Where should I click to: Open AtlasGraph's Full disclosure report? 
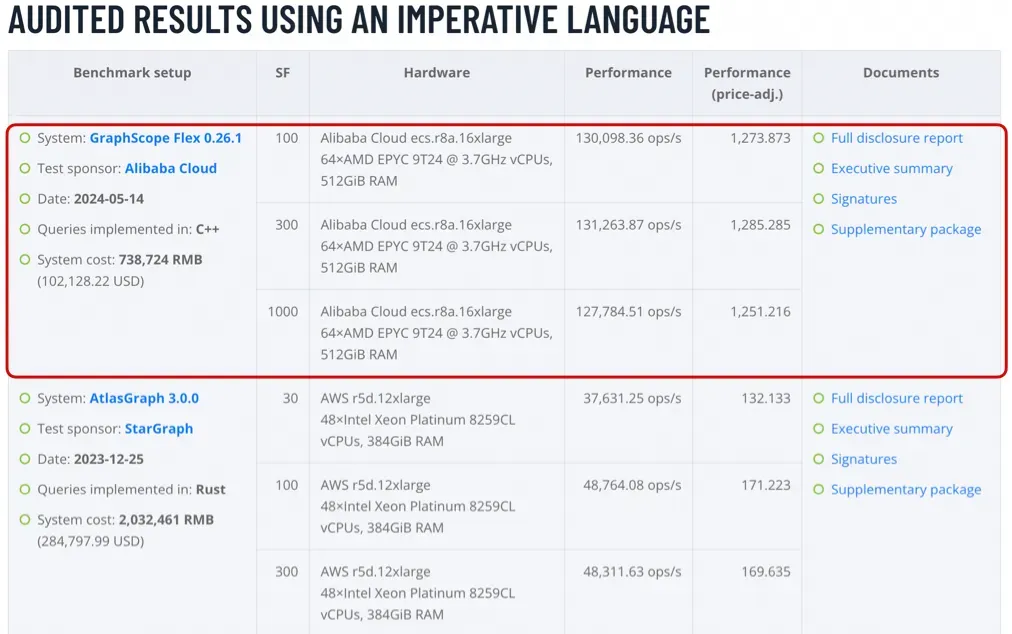pos(896,398)
